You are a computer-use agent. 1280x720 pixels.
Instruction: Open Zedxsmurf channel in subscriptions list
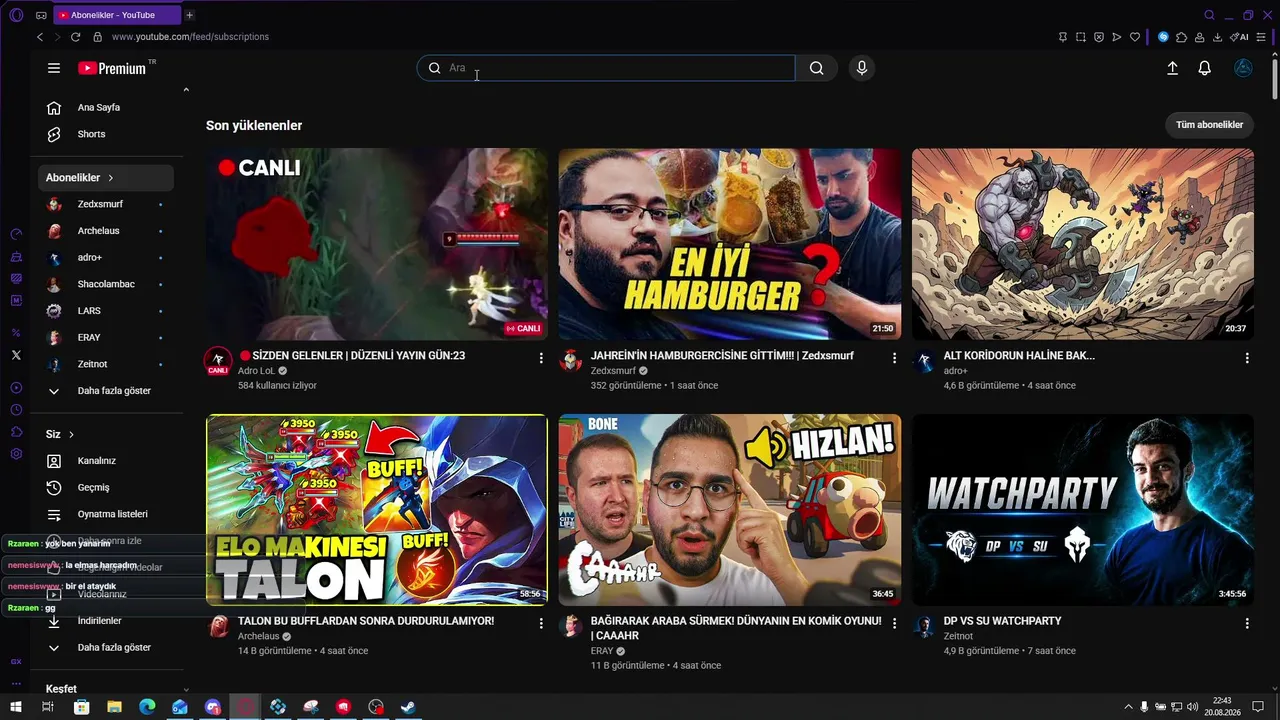point(106,204)
